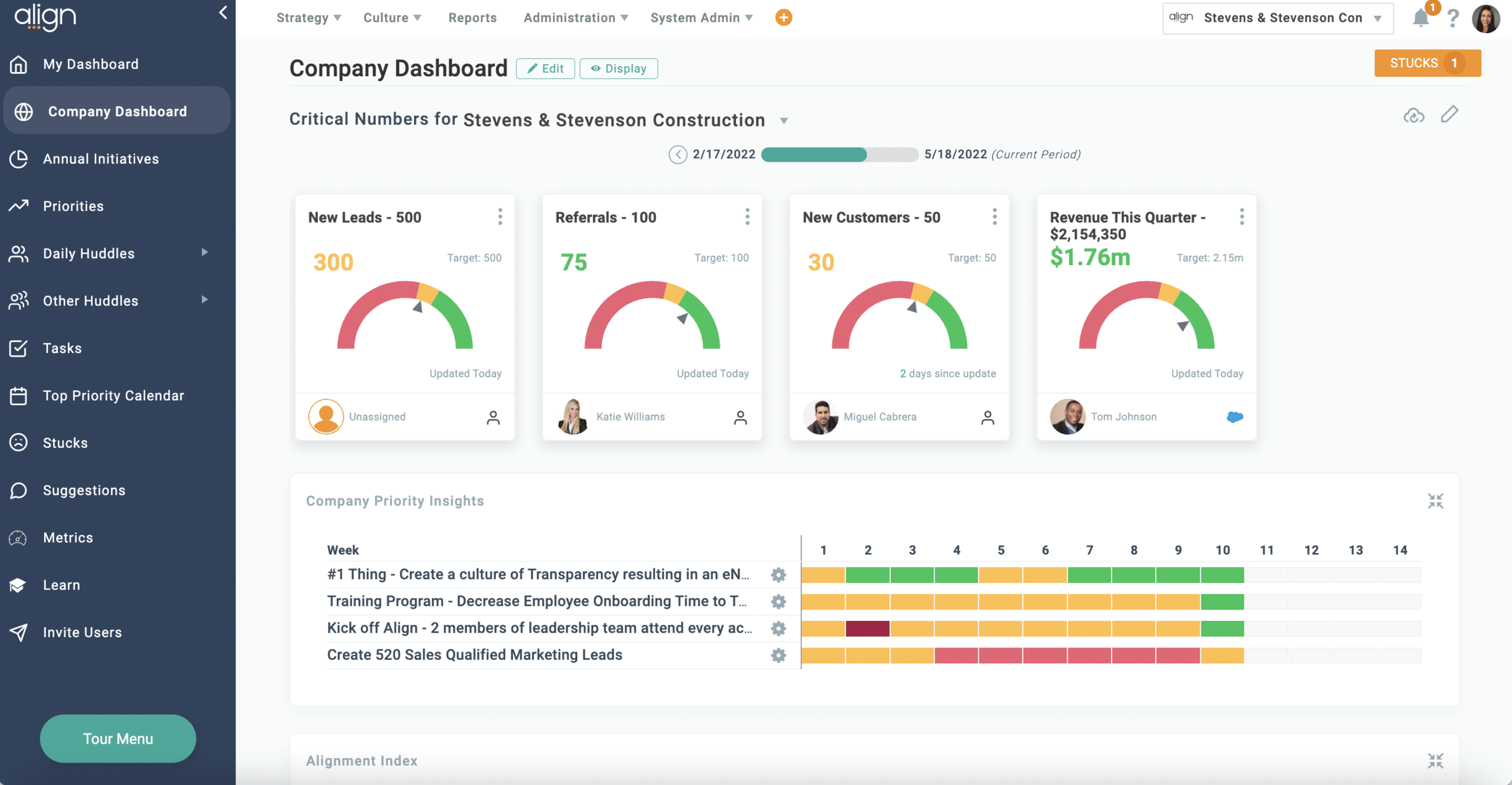Click the notification bell icon

(x=1421, y=18)
